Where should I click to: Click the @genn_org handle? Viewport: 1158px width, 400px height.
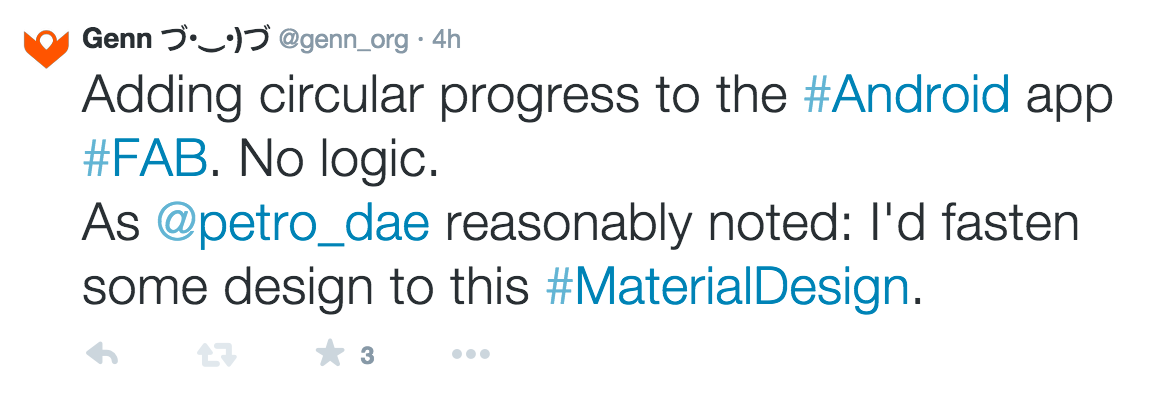click(342, 40)
